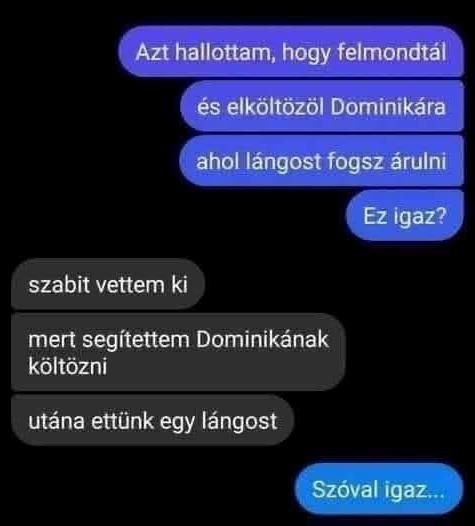Tap the "Szóval igaz..." message bubble

point(379,489)
